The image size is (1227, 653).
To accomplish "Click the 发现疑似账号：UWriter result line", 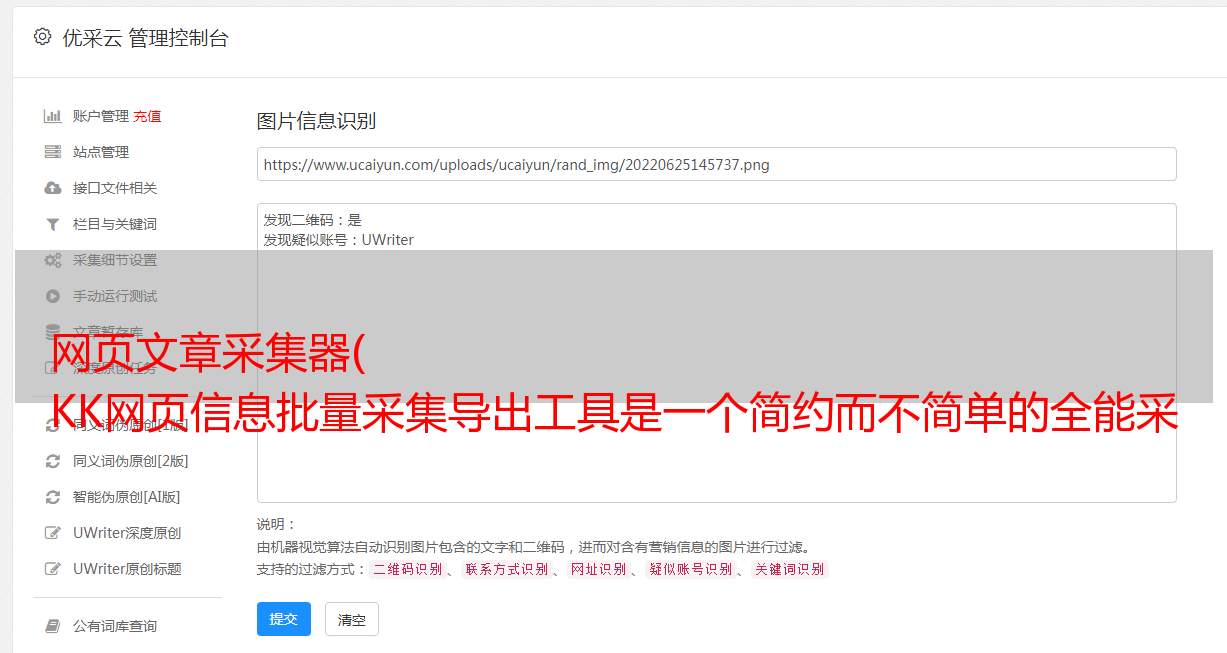I will click(x=338, y=240).
